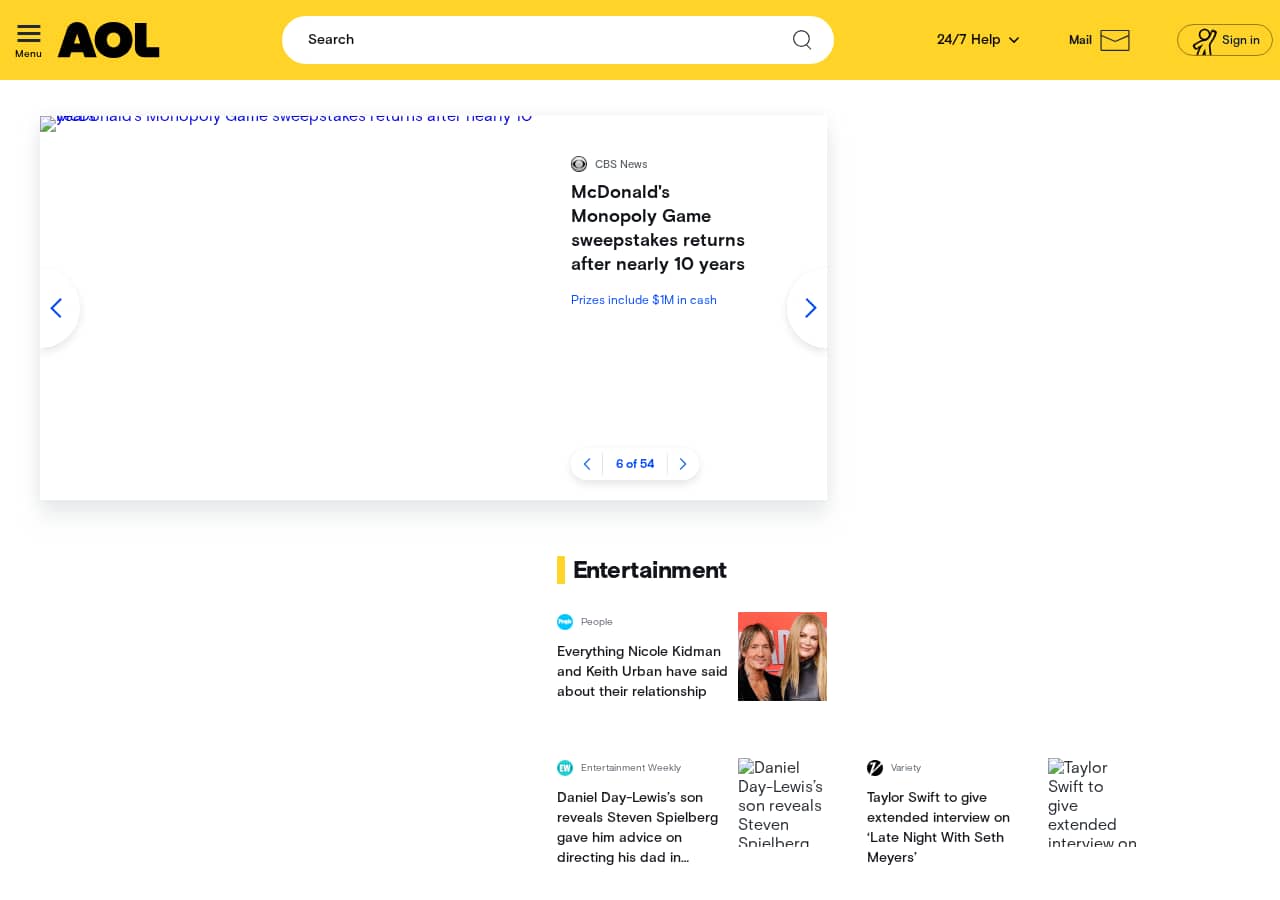Click the Entertainment Weekly source label
Image resolution: width=1280 pixels, height=900 pixels.
pos(631,768)
